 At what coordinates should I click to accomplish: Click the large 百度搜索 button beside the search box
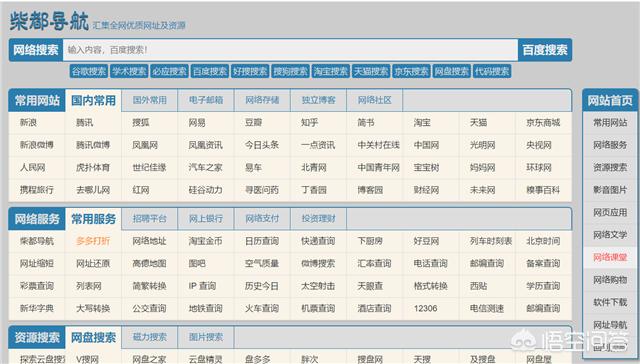click(x=545, y=50)
